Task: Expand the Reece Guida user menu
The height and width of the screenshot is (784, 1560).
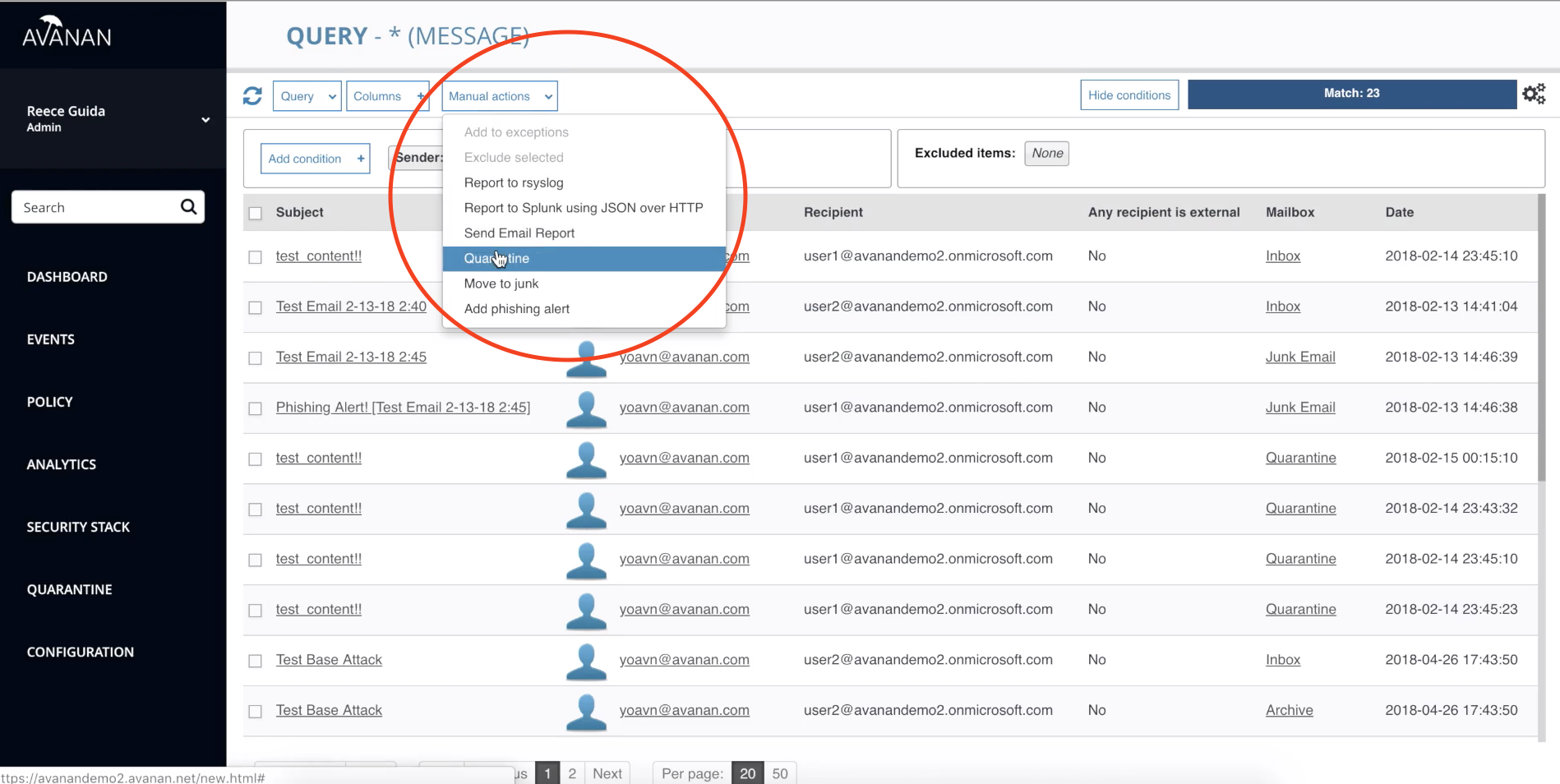Action: [205, 119]
